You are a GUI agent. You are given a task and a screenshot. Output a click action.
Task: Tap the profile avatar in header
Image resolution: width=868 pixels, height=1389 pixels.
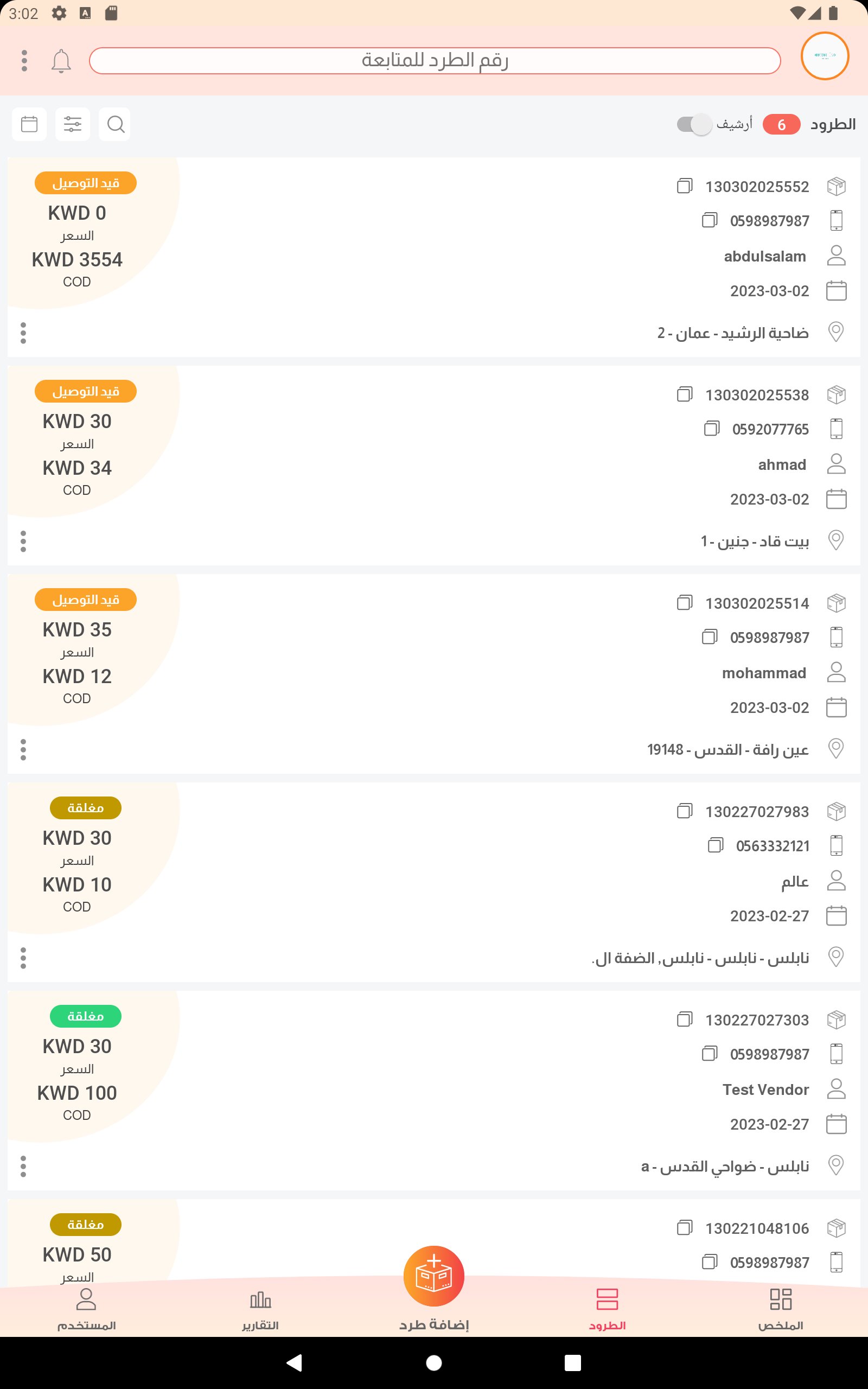[x=825, y=56]
